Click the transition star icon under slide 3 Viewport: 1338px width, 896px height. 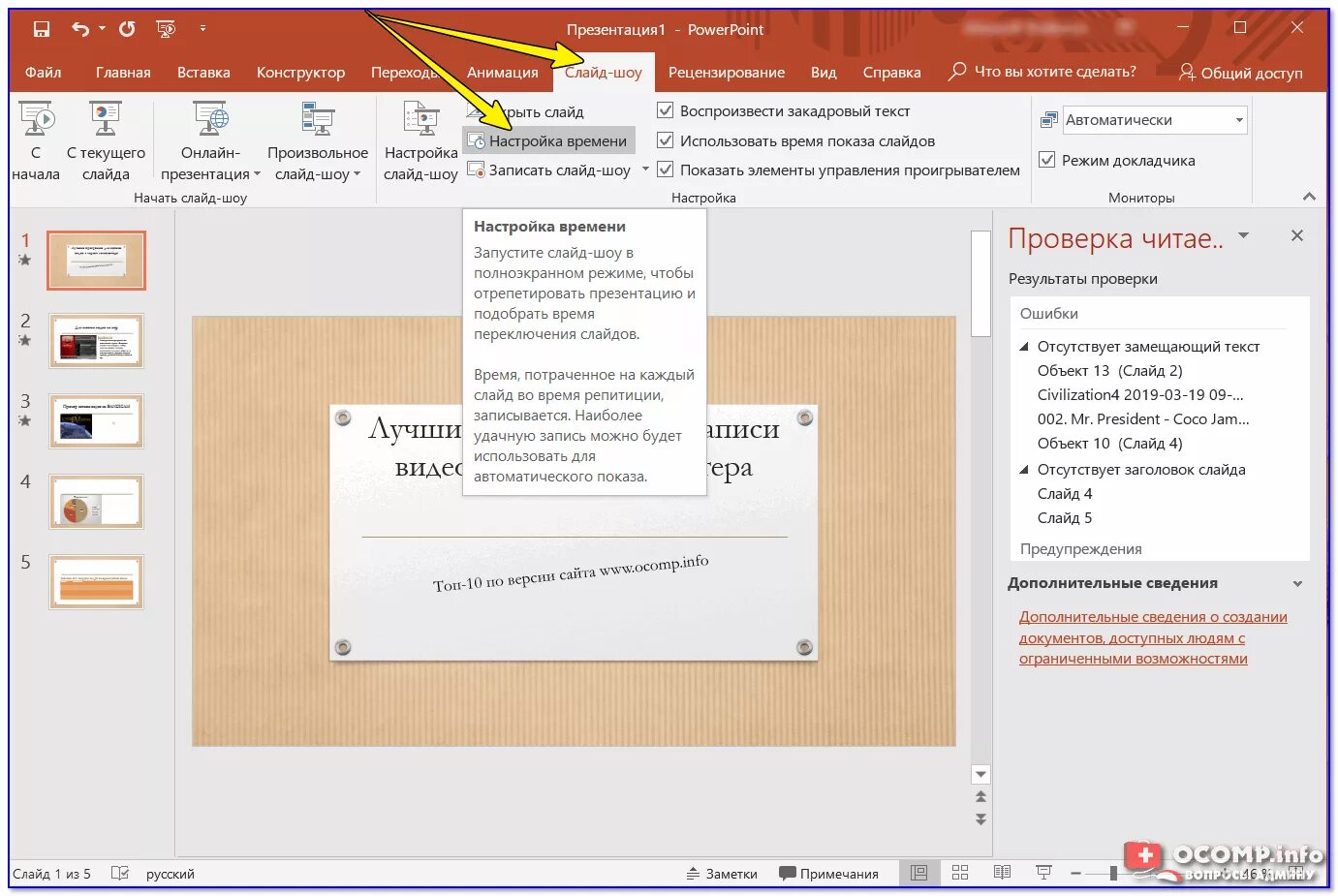click(25, 420)
